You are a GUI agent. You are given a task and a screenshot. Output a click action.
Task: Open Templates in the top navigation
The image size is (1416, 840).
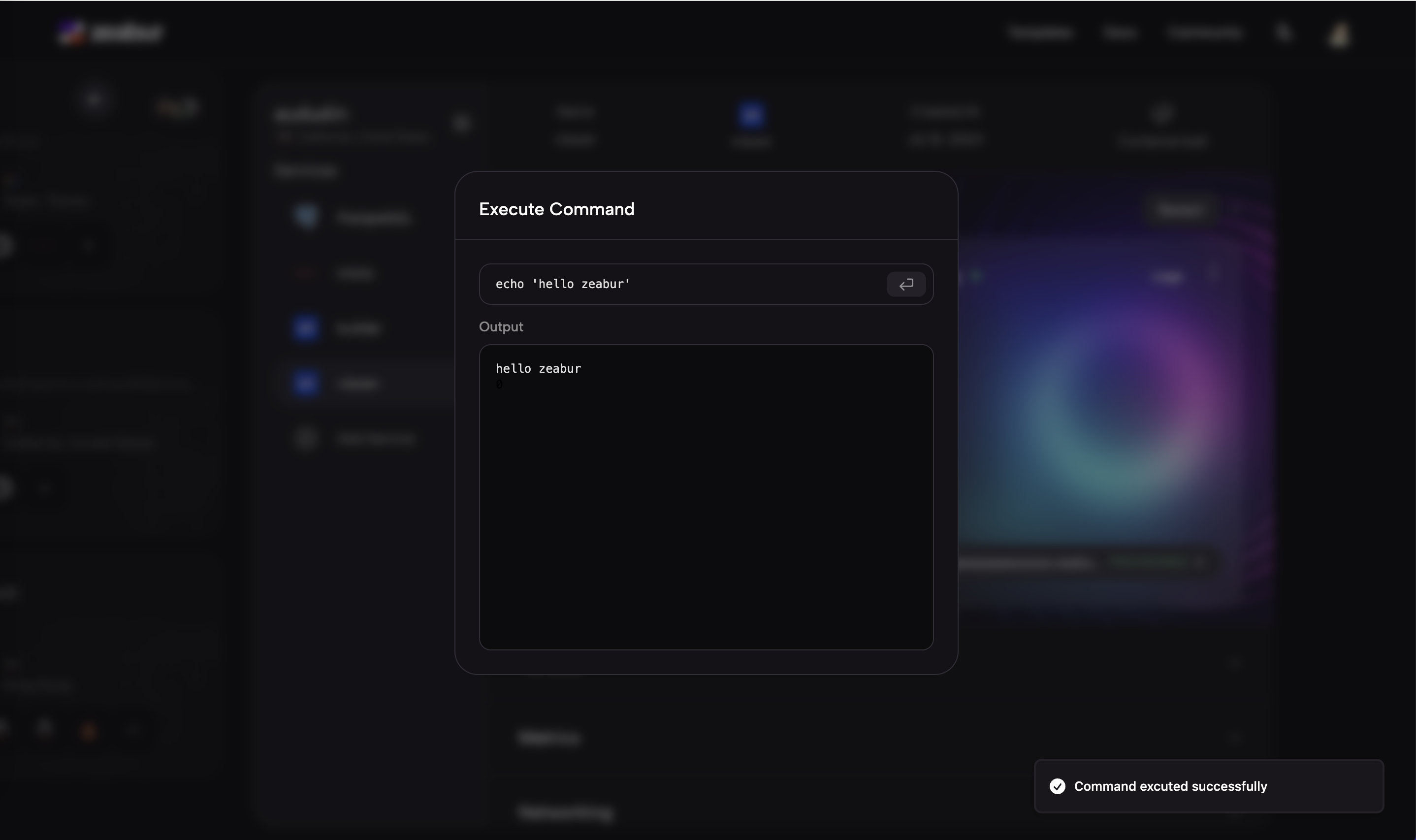click(x=1040, y=33)
